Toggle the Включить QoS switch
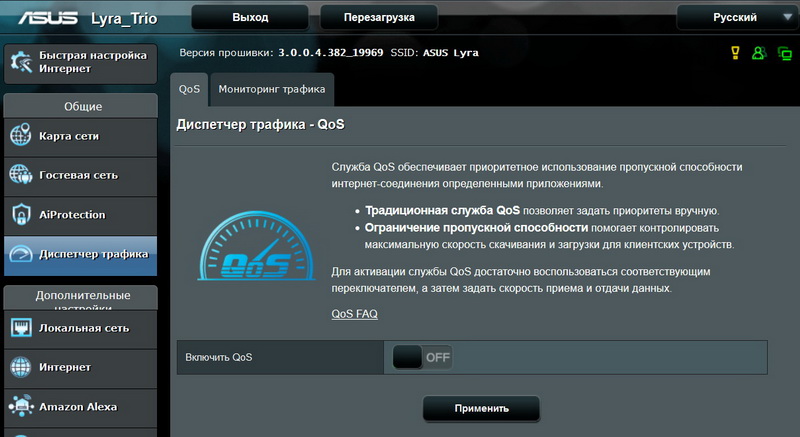The width and height of the screenshot is (800, 437). (422, 357)
